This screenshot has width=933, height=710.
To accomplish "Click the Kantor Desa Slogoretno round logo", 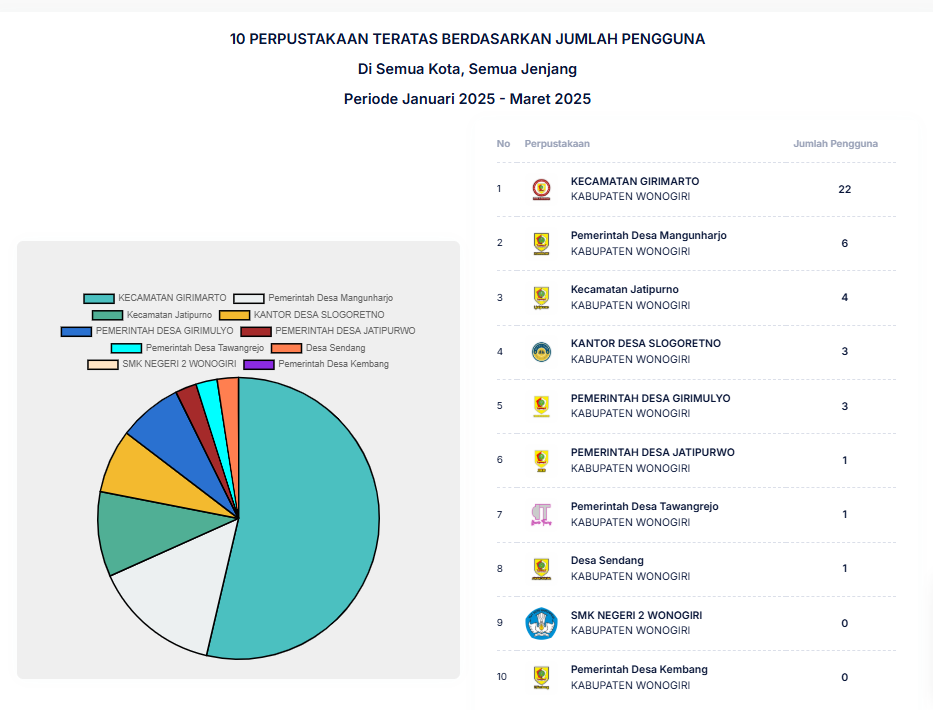I will click(x=541, y=351).
